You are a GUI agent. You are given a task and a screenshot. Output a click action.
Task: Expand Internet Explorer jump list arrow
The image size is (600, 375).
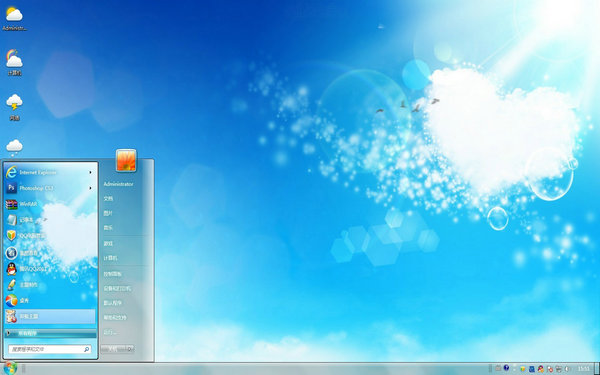pyautogui.click(x=91, y=173)
